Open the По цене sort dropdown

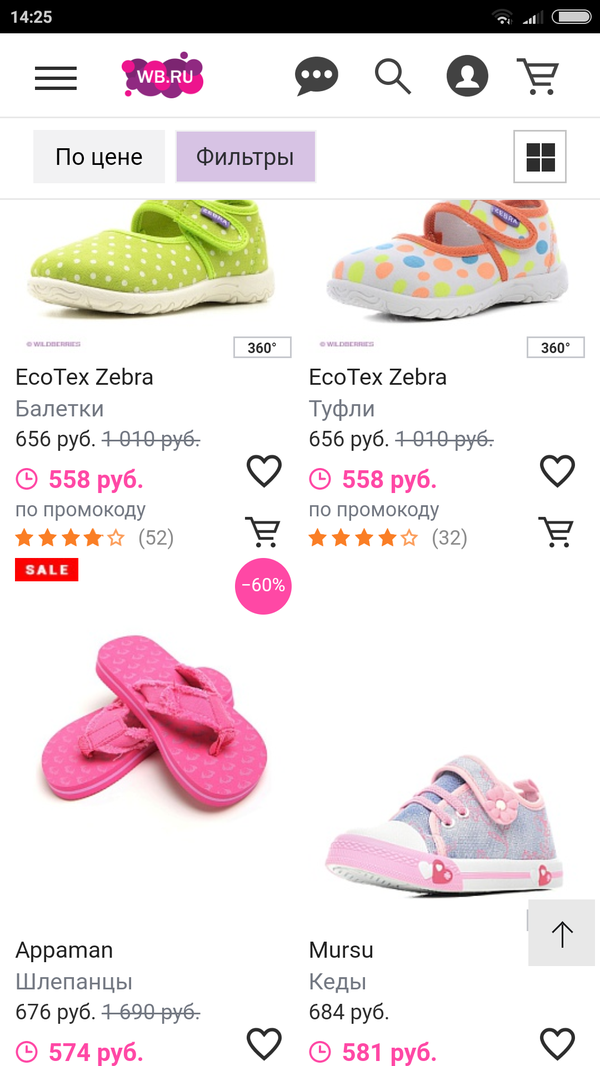pos(99,157)
